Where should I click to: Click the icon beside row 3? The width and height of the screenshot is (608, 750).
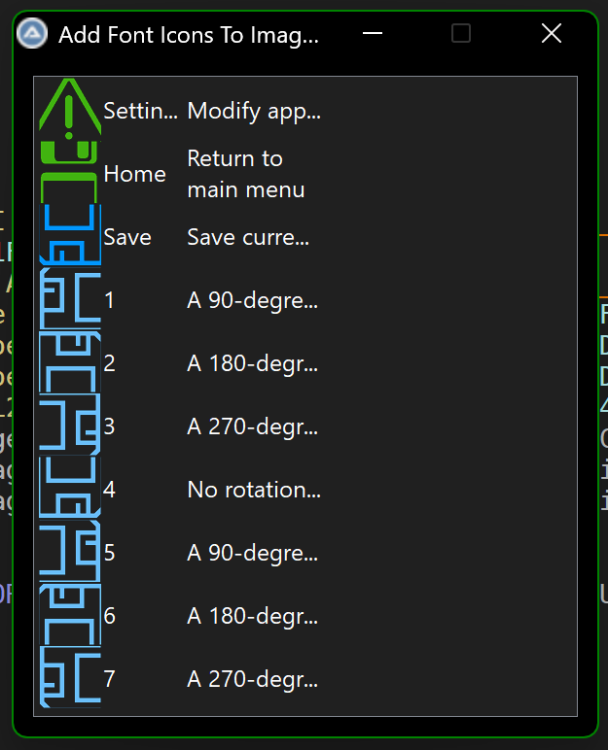70,426
